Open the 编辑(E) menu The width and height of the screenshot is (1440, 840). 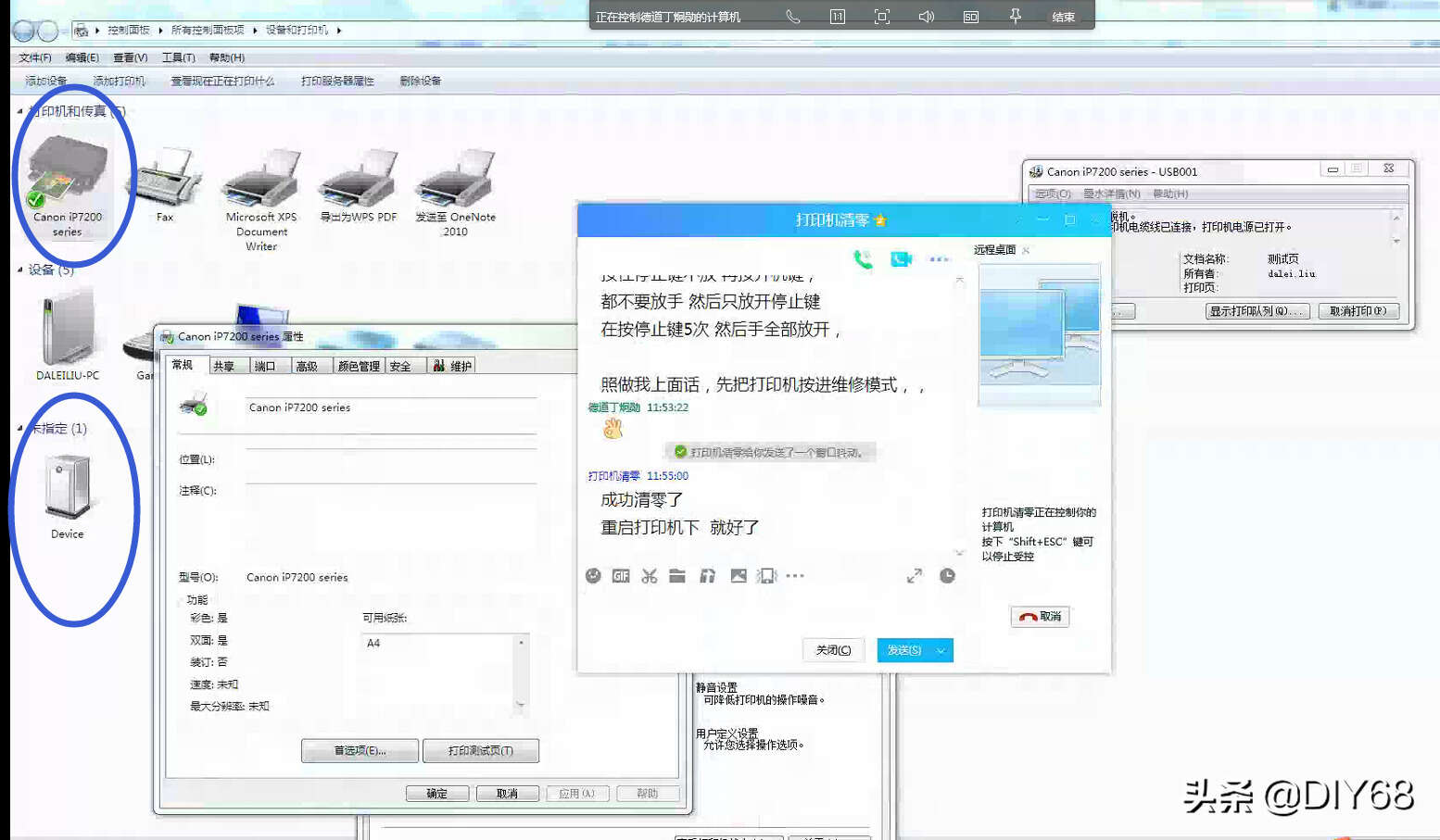(x=82, y=57)
